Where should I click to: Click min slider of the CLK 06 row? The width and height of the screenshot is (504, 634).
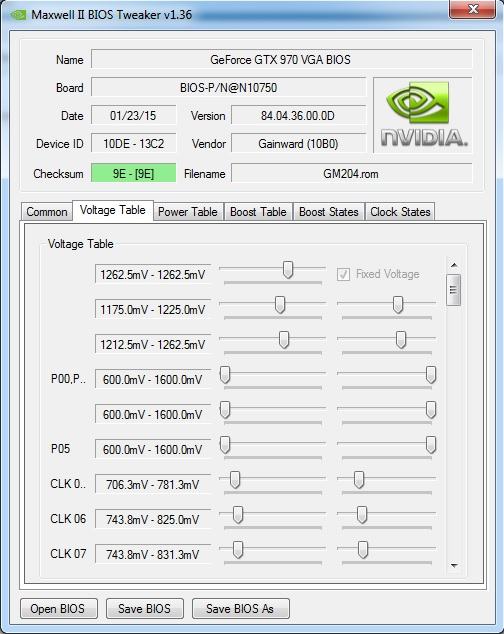[x=238, y=515]
